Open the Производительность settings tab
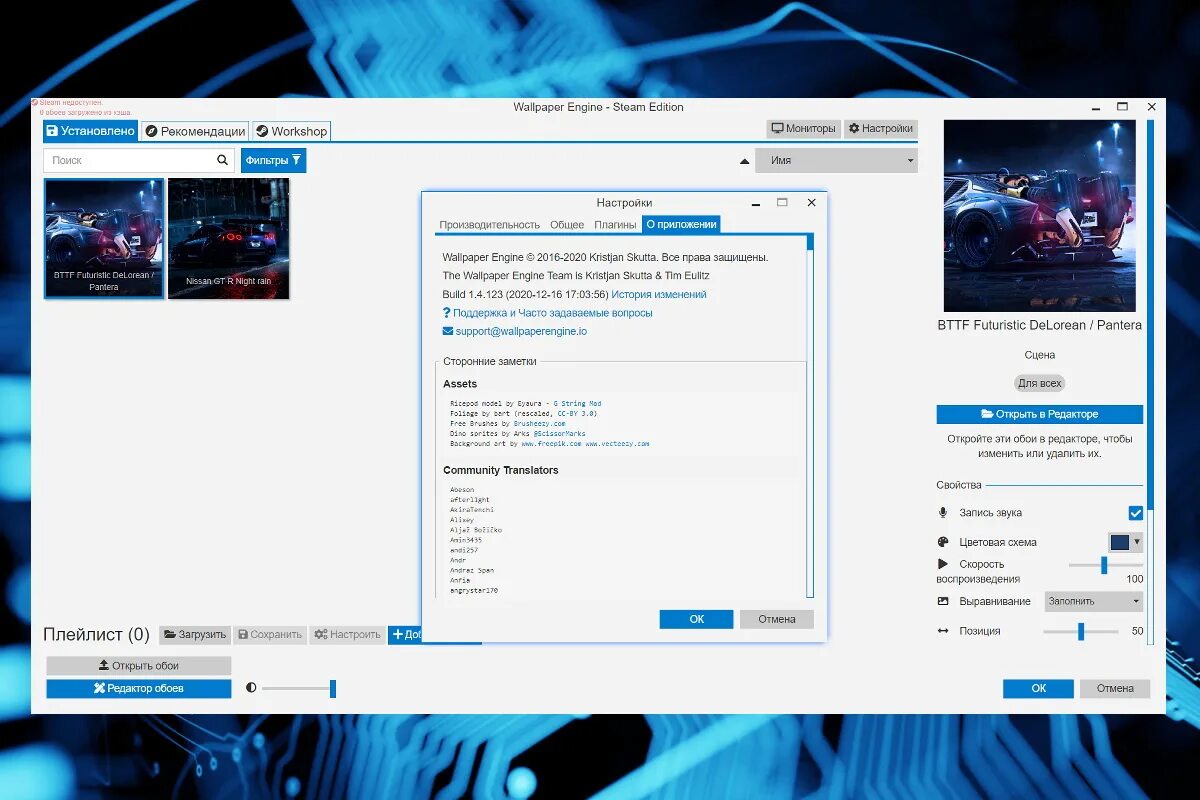Viewport: 1200px width, 800px height. [489, 225]
